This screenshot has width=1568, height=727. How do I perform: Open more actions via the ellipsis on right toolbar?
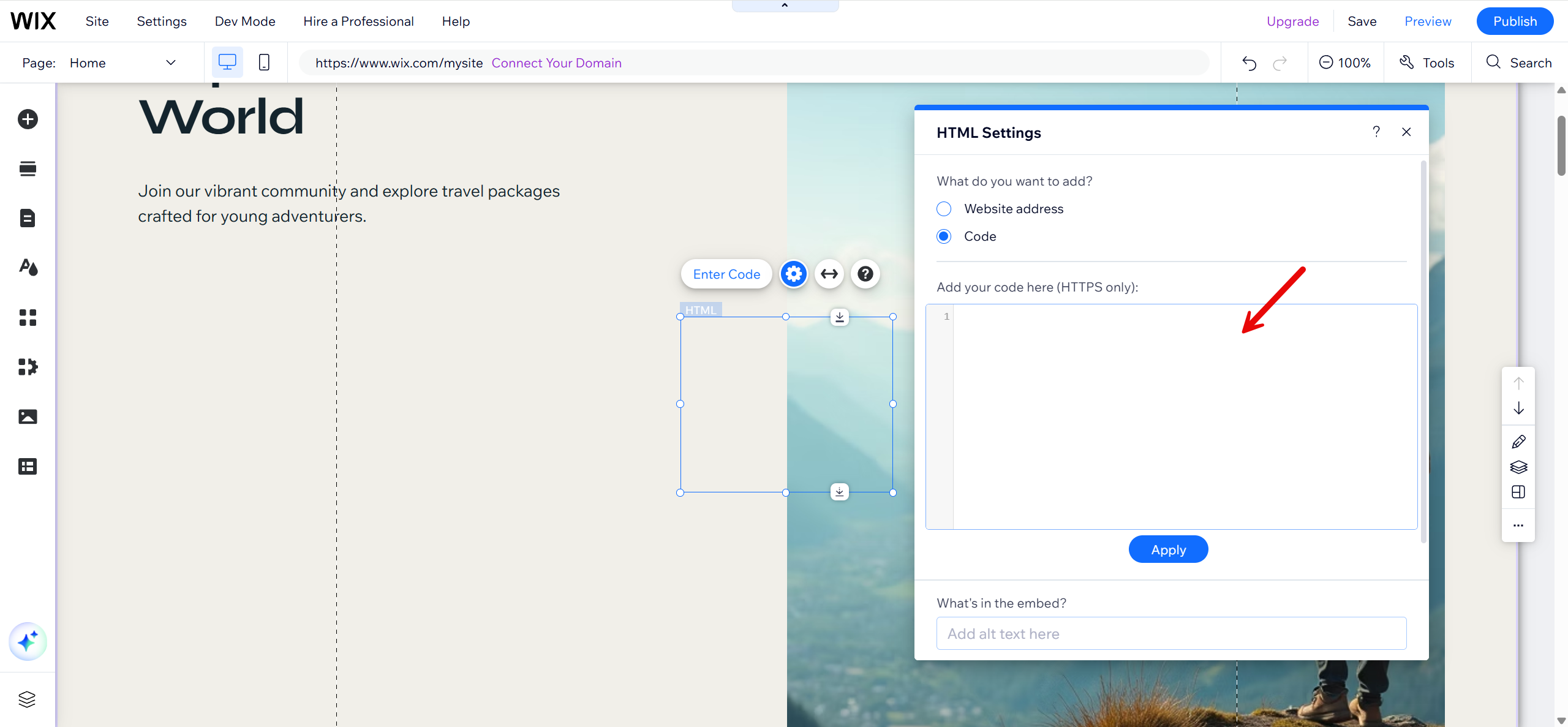(1518, 525)
